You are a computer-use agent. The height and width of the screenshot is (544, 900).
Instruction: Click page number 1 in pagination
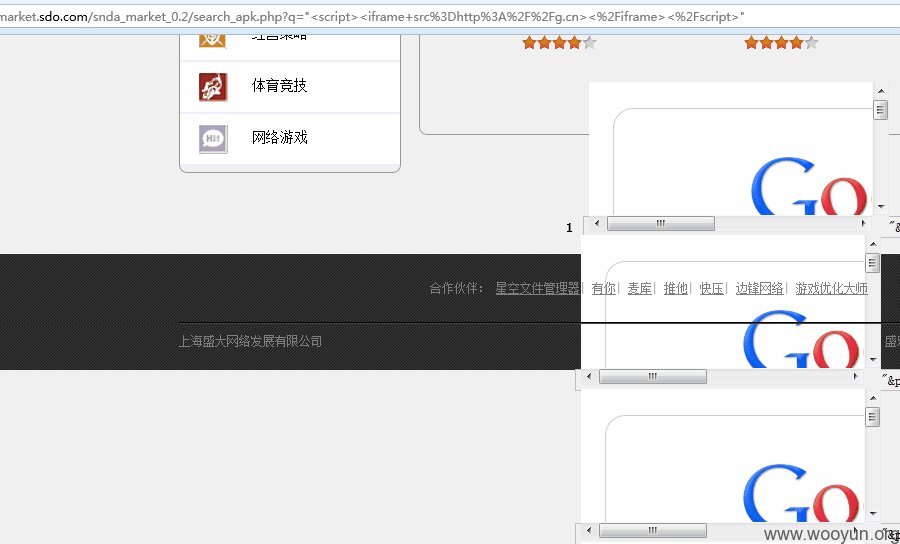tap(569, 228)
